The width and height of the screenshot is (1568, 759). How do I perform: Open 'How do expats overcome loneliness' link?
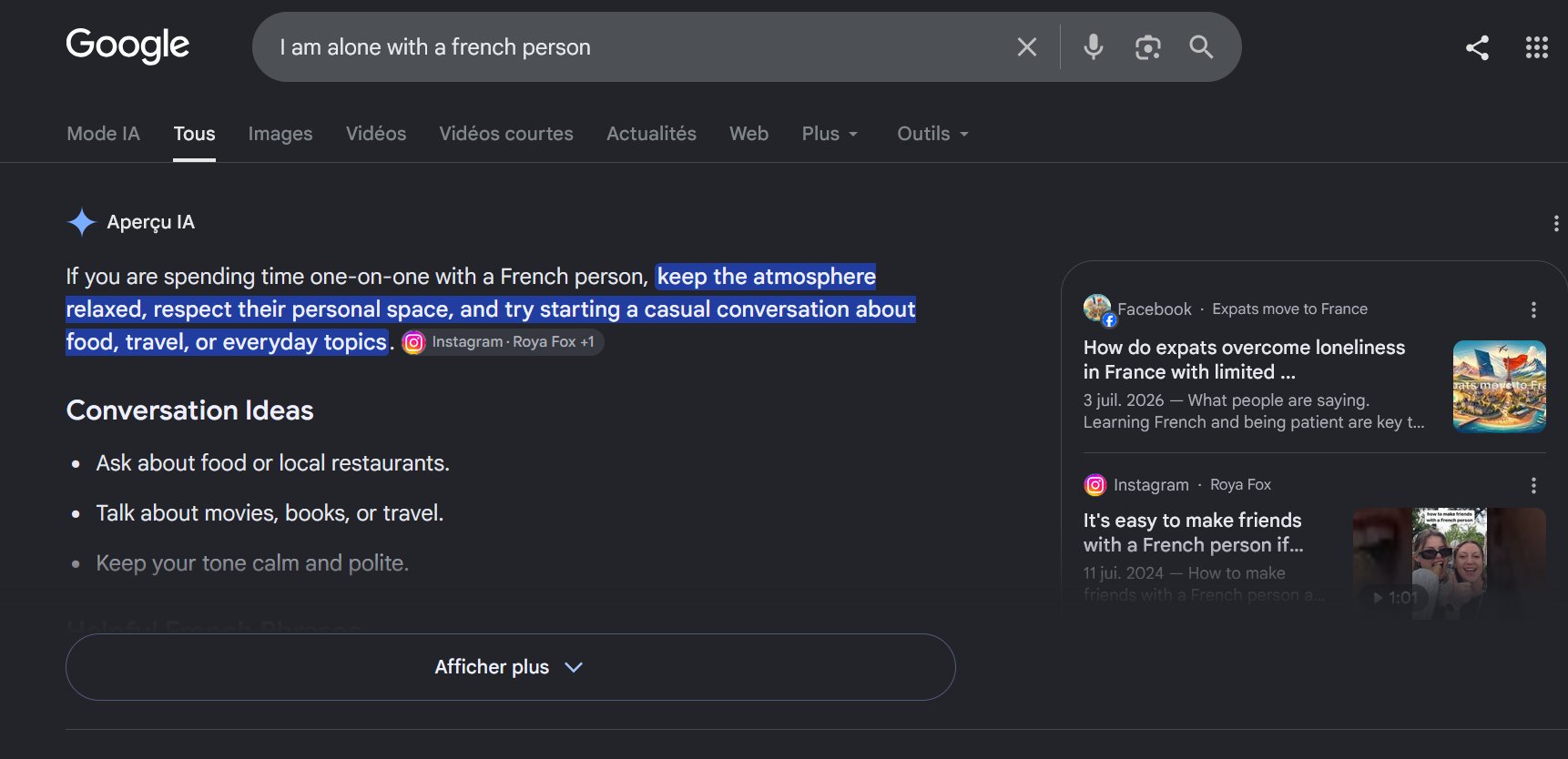click(x=1244, y=359)
